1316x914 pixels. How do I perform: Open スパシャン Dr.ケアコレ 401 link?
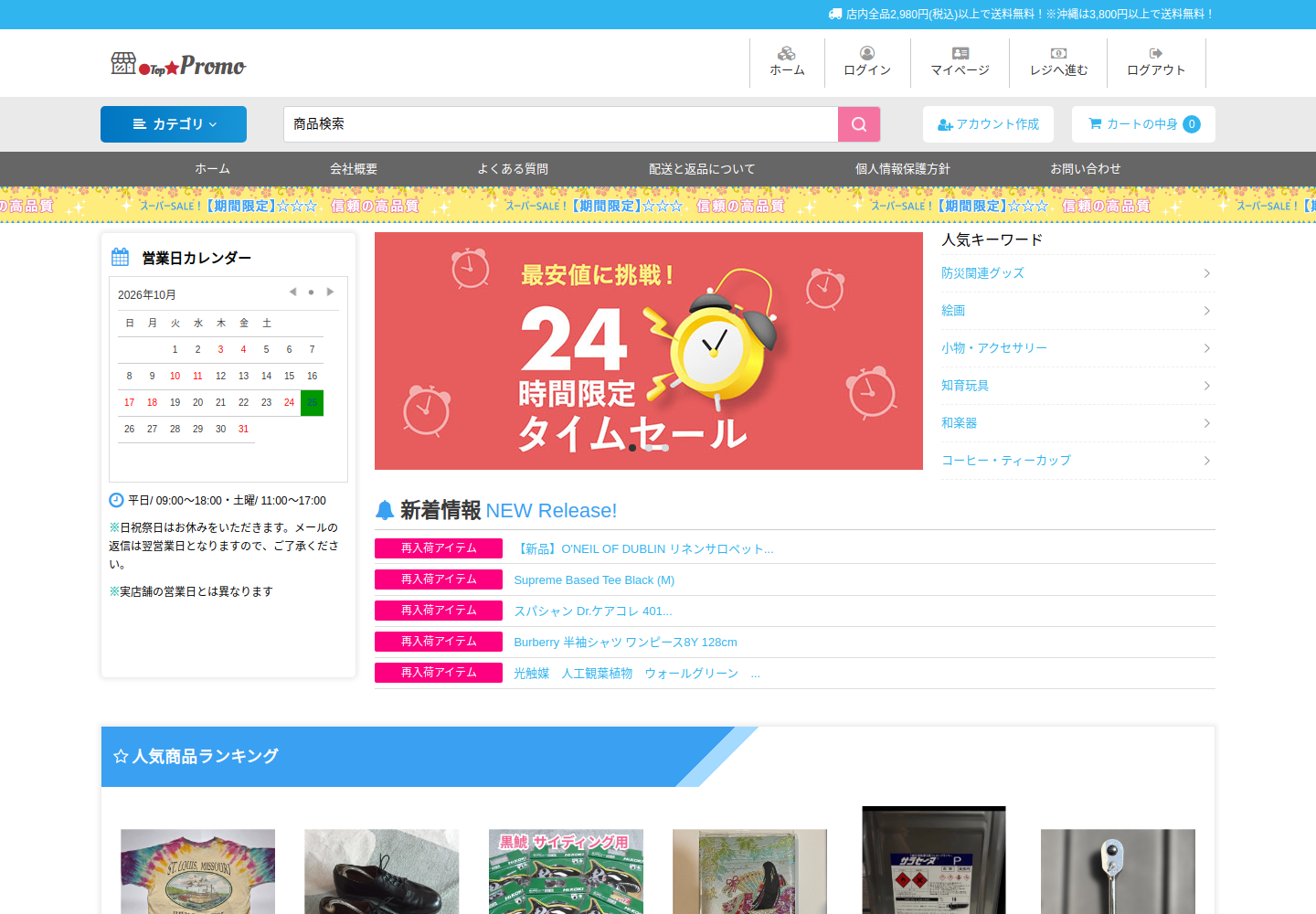[x=593, y=611]
